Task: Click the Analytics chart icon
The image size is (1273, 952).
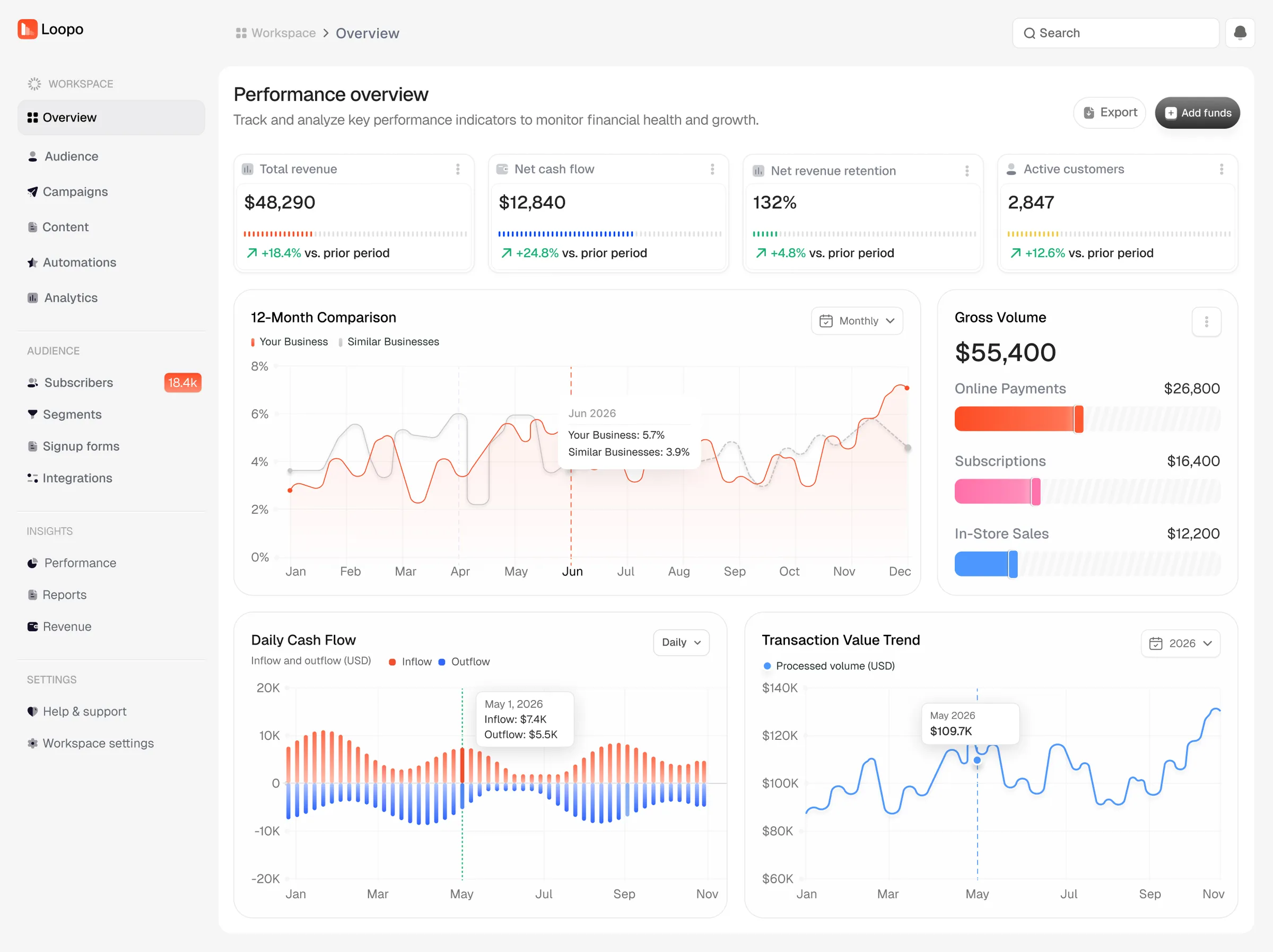Action: pyautogui.click(x=33, y=298)
